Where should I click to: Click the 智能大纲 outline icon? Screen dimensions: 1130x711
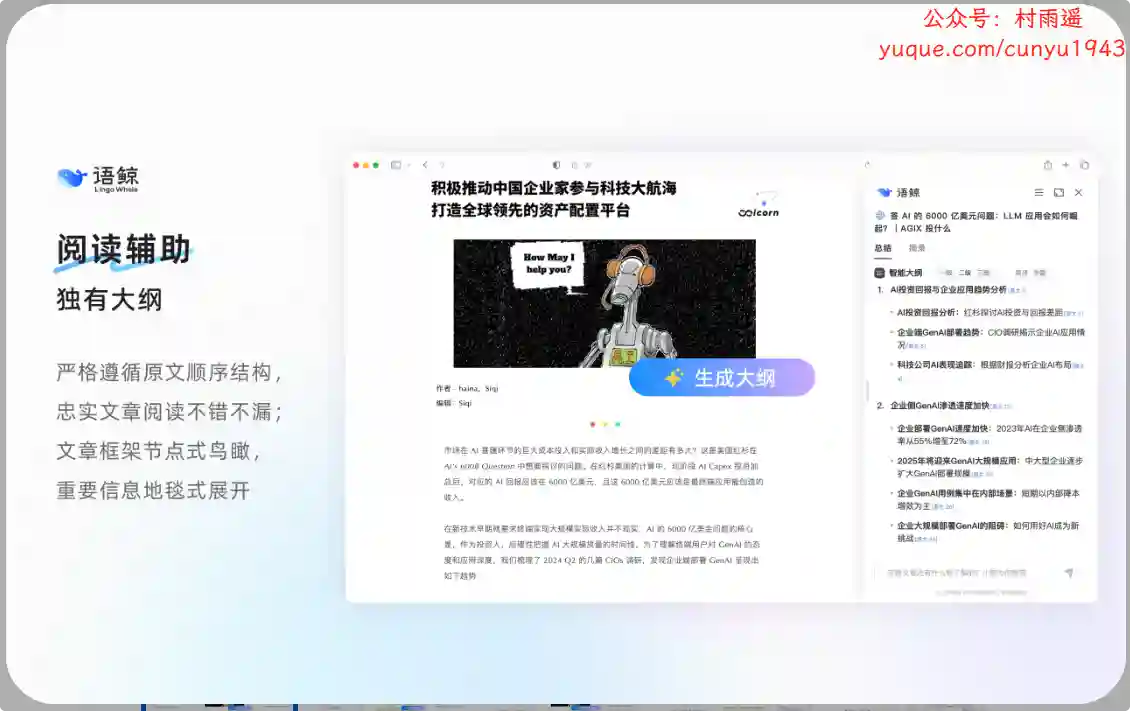point(879,273)
